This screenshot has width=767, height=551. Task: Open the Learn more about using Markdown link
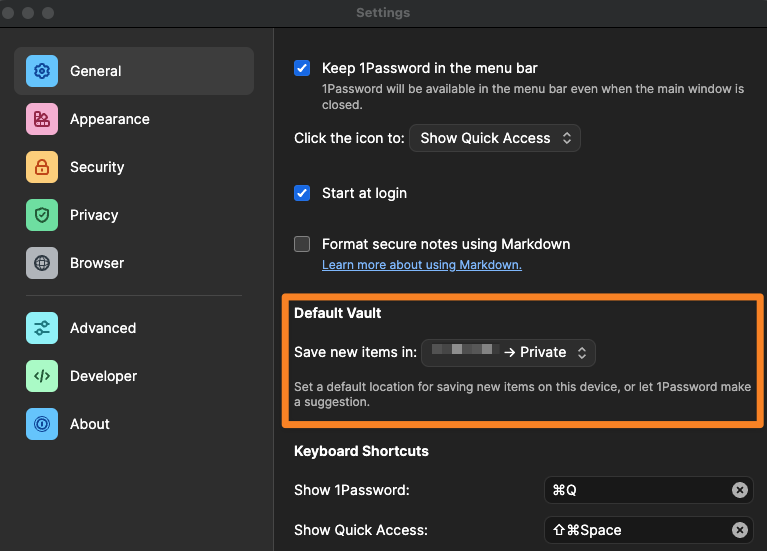click(421, 265)
